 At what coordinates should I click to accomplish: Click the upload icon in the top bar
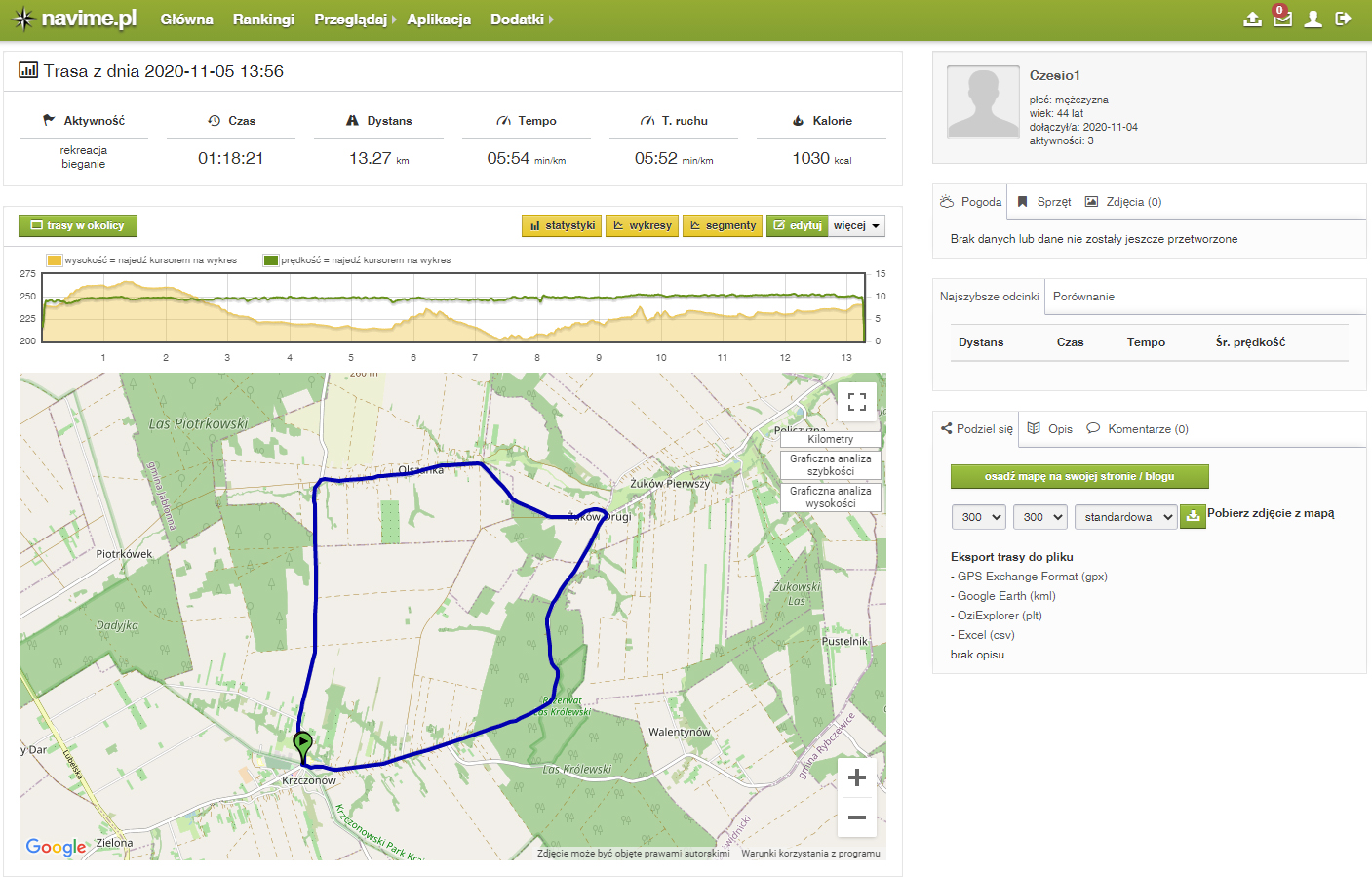coord(1252,20)
